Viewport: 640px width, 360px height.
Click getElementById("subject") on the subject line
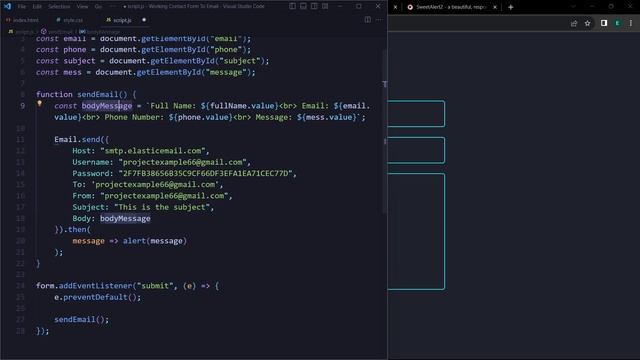pos(207,61)
